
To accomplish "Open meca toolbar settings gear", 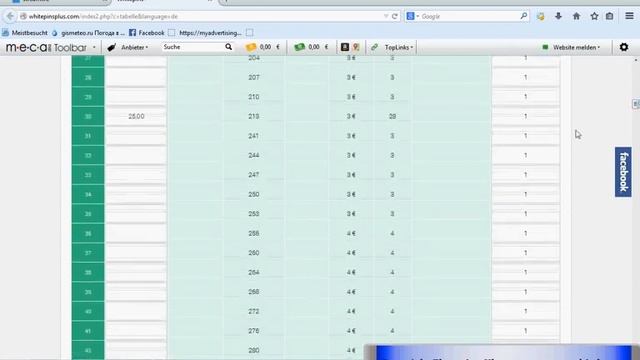I will [624, 47].
